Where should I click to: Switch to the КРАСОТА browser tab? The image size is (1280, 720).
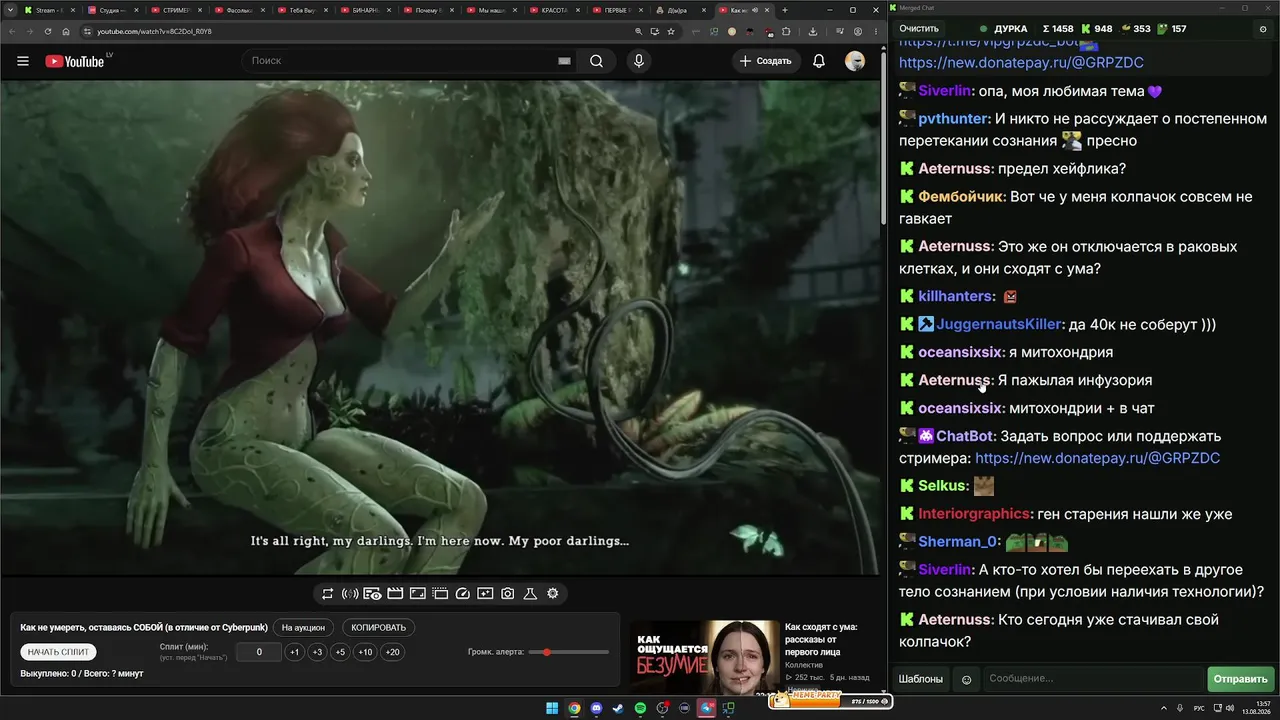click(555, 10)
